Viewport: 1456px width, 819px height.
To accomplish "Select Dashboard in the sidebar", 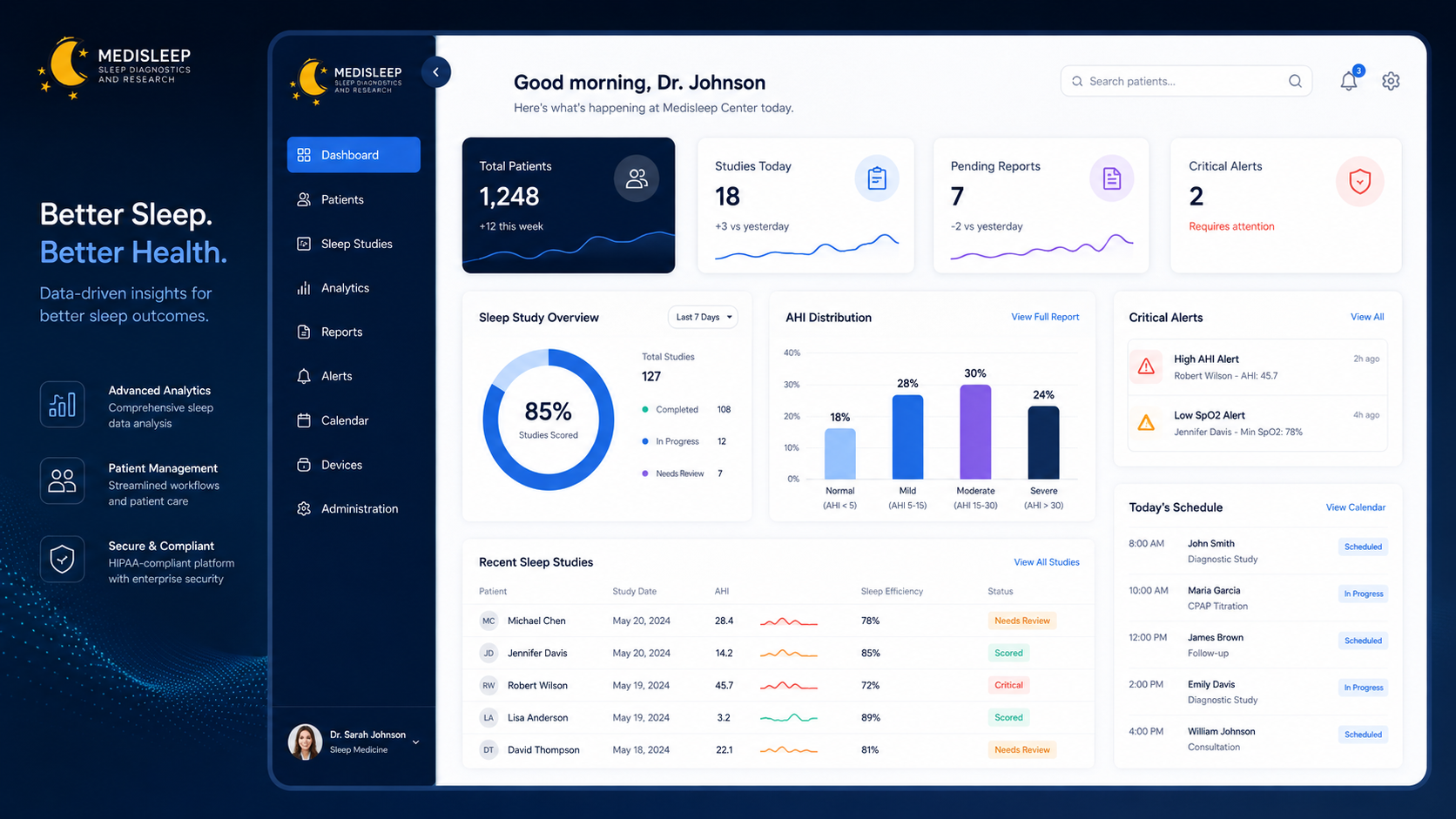I will (354, 155).
